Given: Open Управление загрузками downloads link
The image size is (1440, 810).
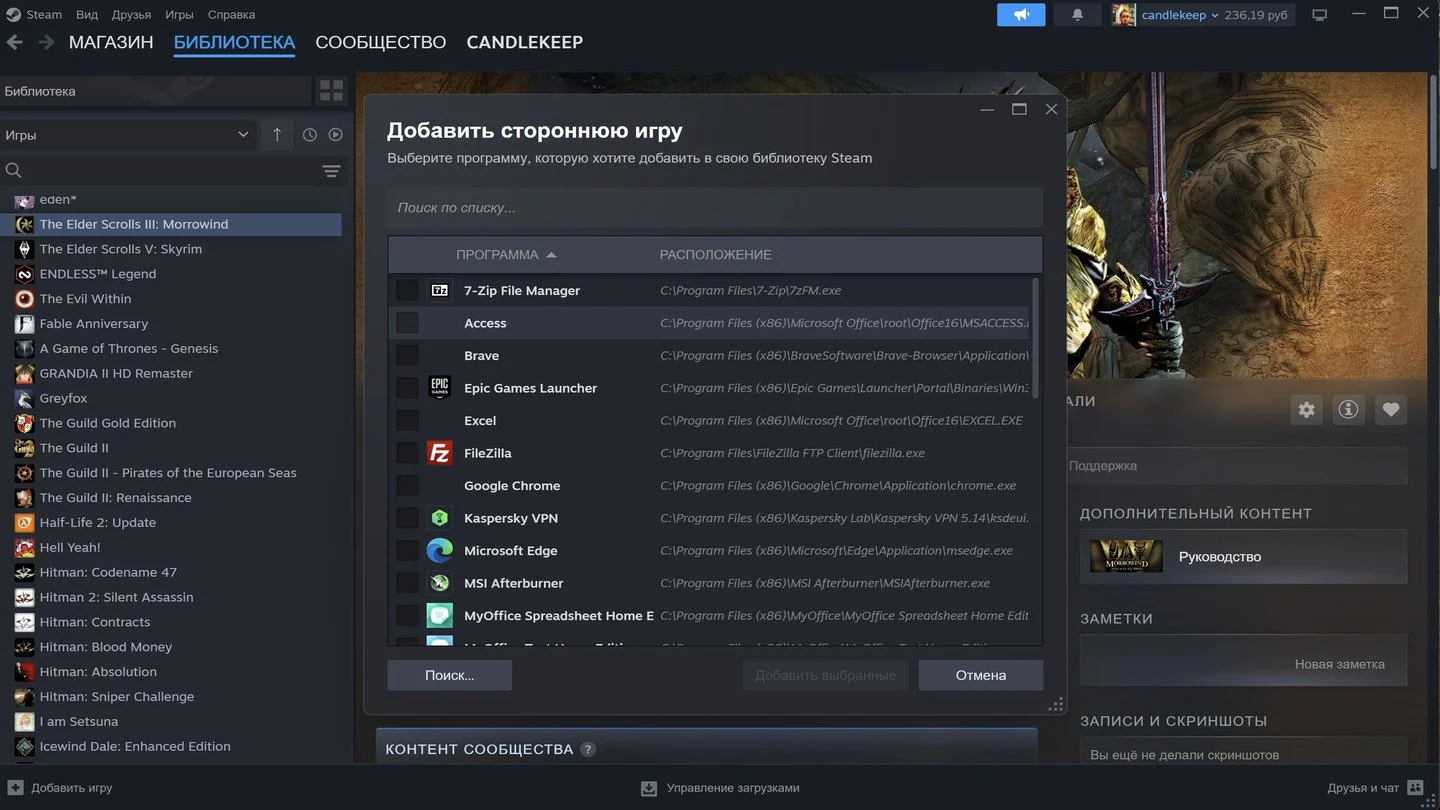Looking at the screenshot, I should tap(720, 788).
